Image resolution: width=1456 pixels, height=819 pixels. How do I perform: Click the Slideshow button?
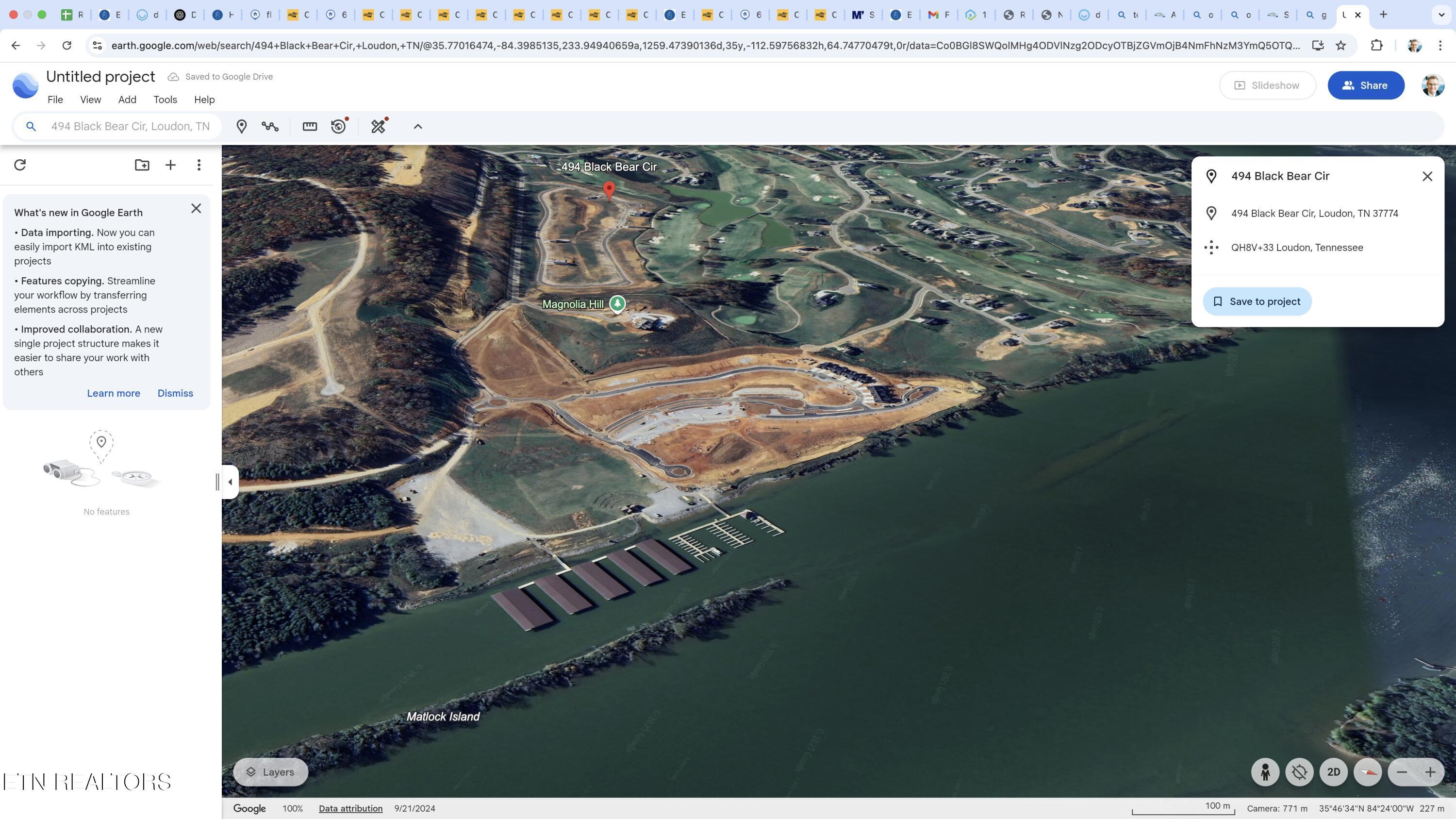1267,85
